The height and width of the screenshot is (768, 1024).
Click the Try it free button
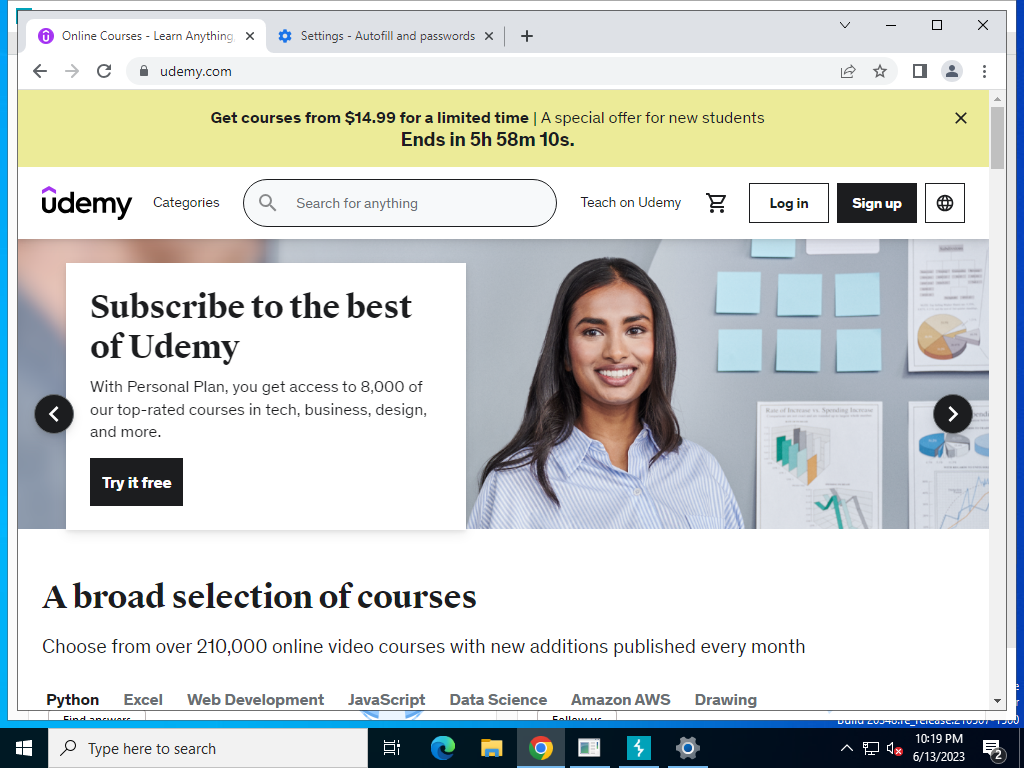tap(136, 482)
